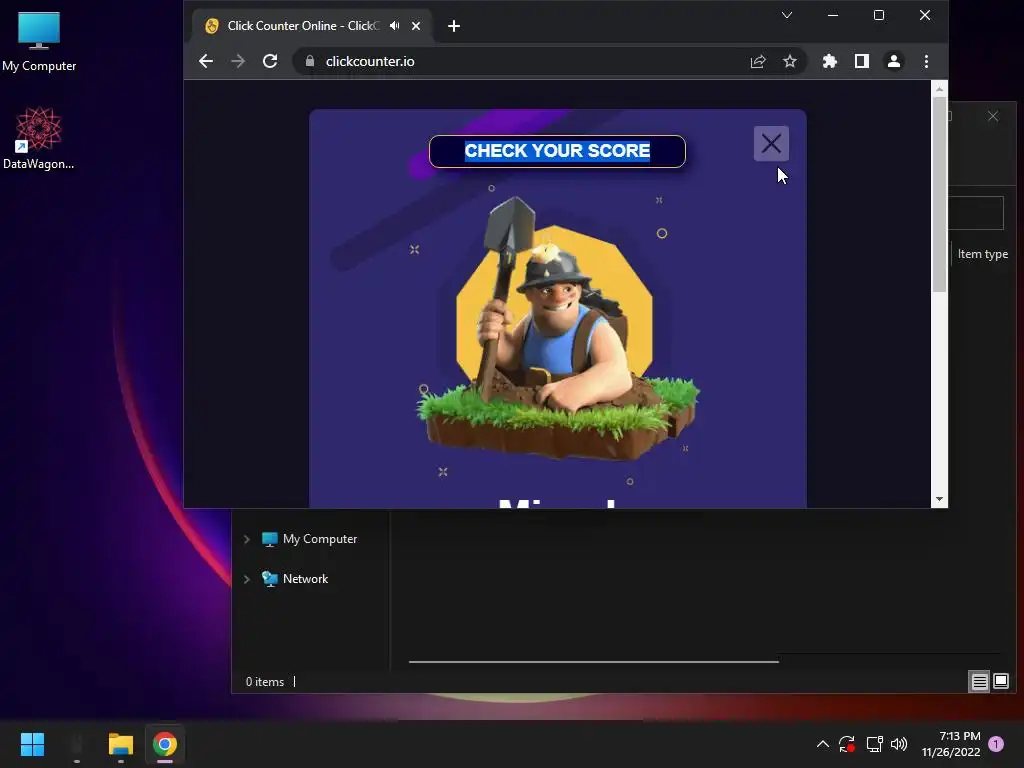Mute the Click Counter tab audio
Screen dimensions: 1024x768
click(394, 25)
